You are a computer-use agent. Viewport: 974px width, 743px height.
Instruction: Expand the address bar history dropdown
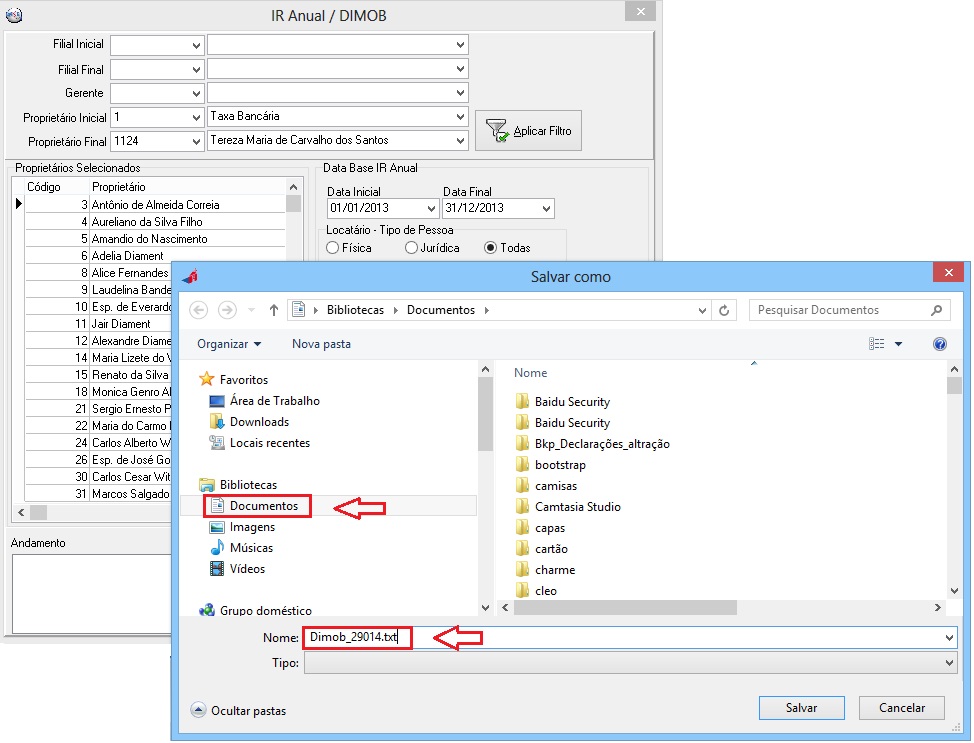point(702,310)
